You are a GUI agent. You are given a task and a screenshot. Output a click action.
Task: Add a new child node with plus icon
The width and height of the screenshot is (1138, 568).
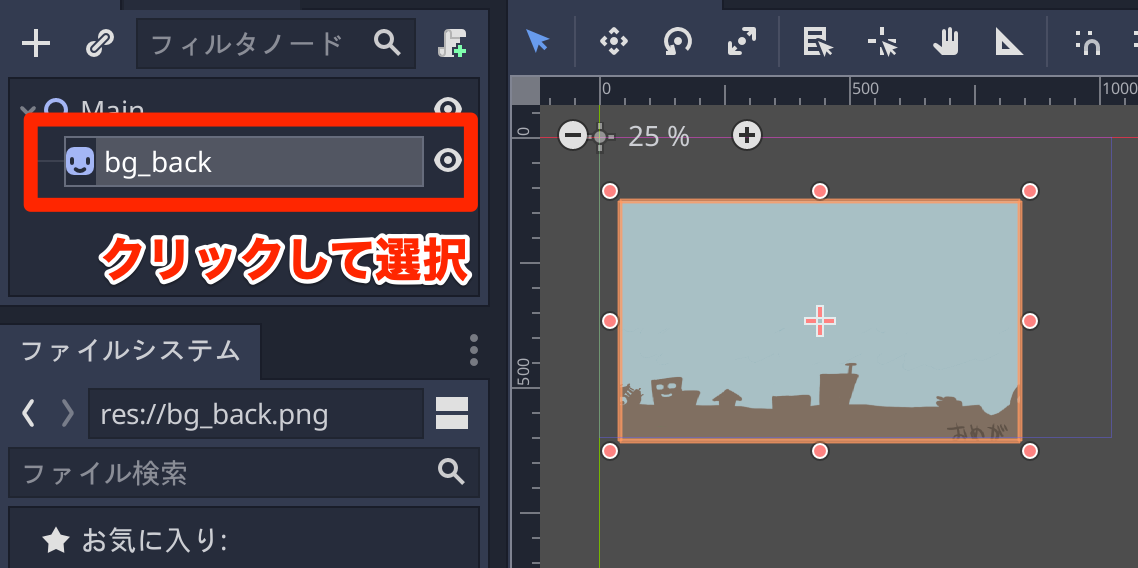(x=36, y=44)
